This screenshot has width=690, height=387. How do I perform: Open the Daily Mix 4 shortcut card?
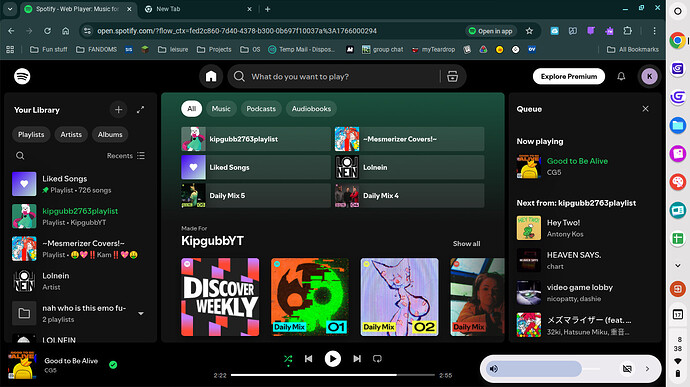409,196
